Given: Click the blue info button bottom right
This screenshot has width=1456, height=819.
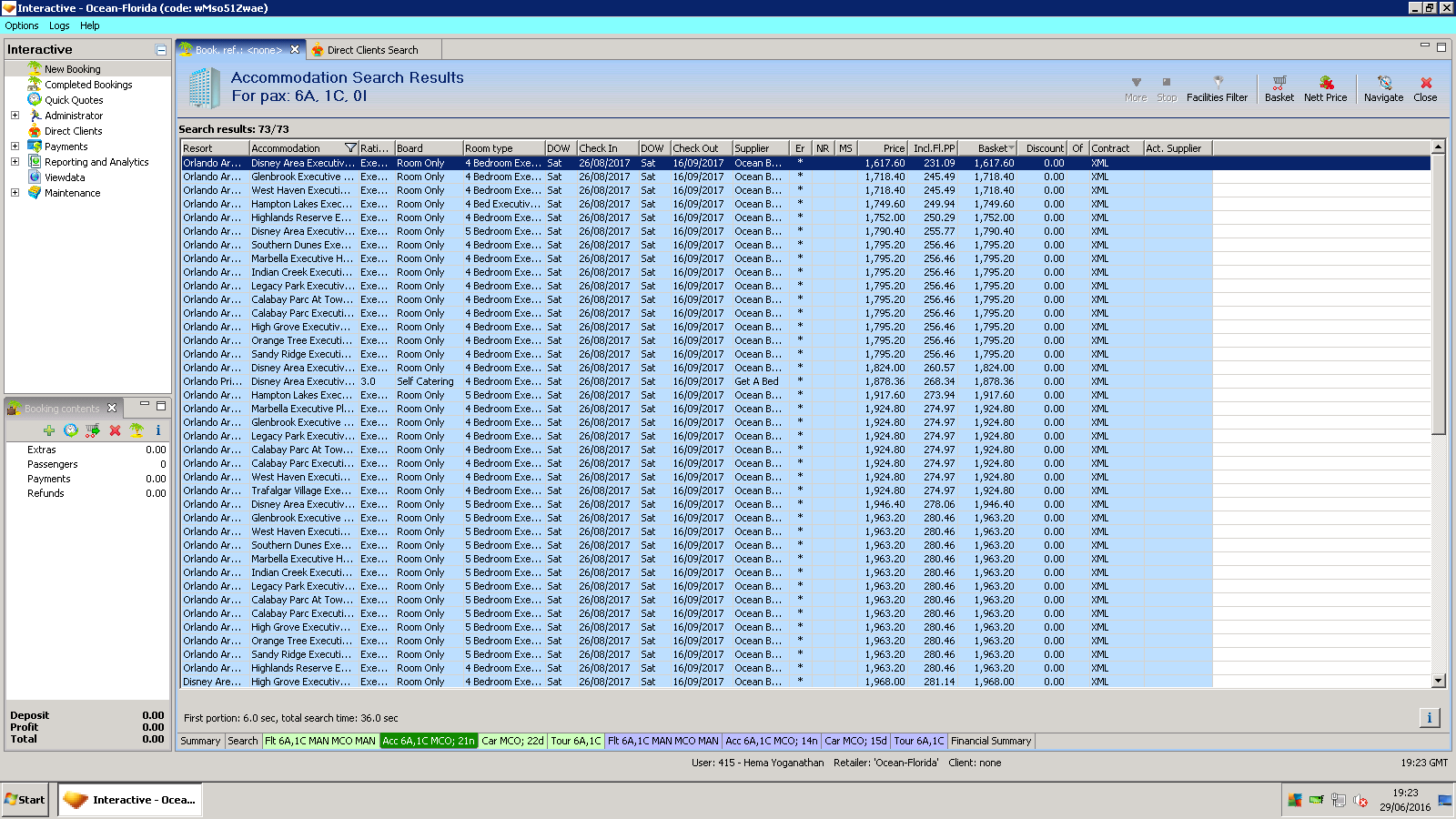Looking at the screenshot, I should tap(1429, 718).
